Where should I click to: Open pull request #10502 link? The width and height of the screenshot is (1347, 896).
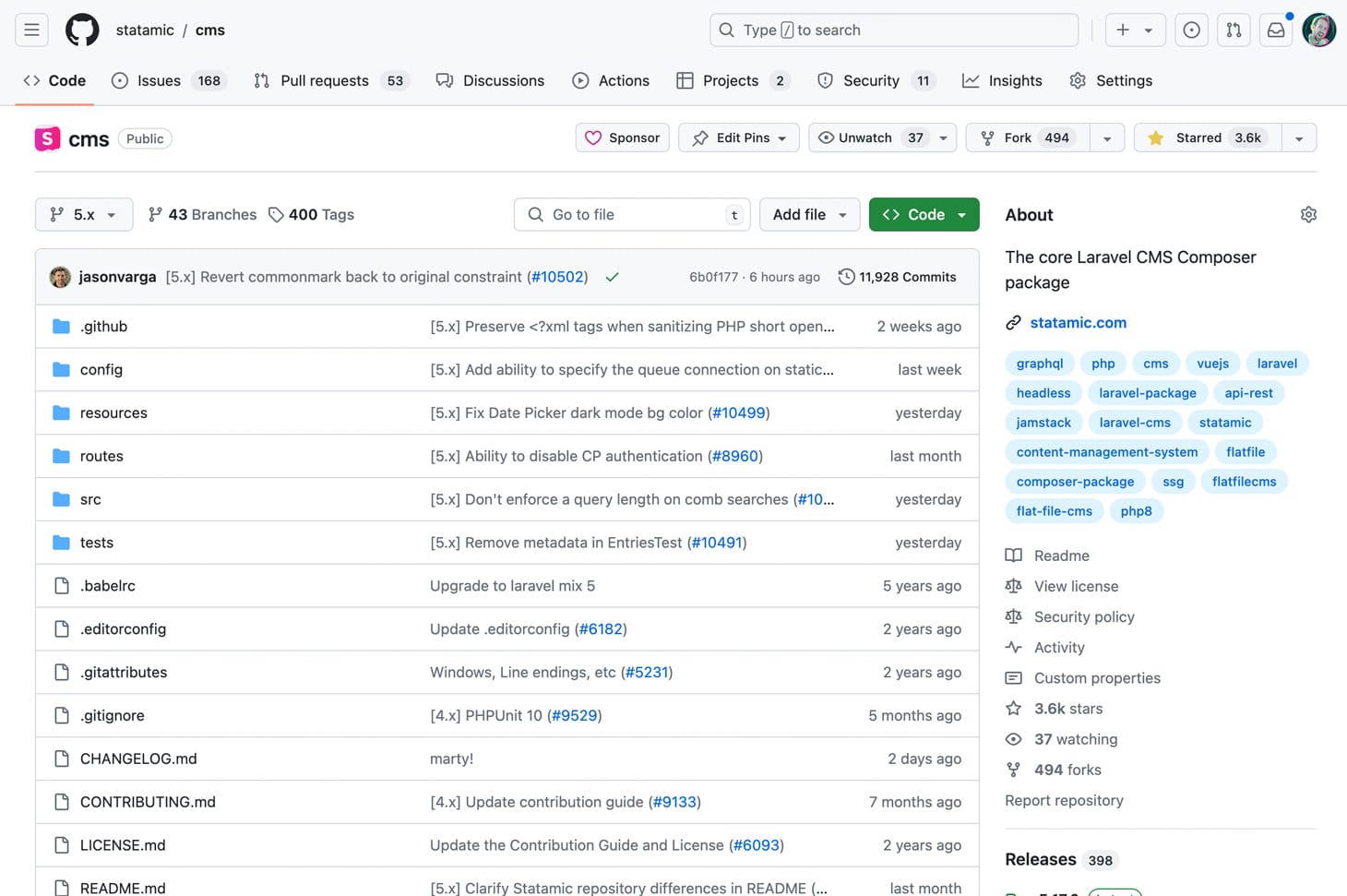(557, 277)
